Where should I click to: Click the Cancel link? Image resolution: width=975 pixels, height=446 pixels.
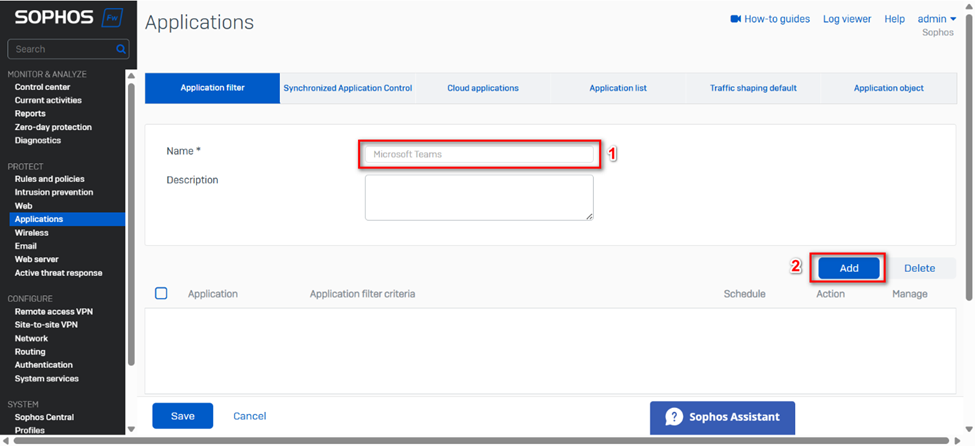(x=249, y=416)
